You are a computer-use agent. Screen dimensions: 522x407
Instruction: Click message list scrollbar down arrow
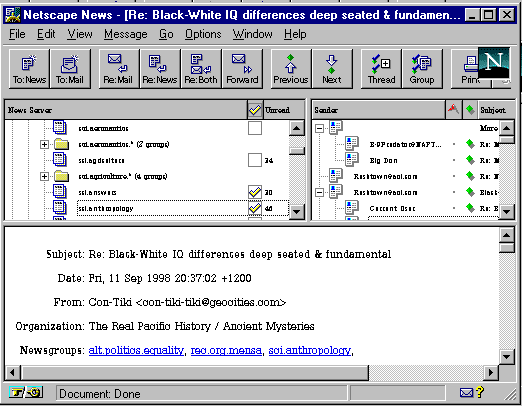pyautogui.click(x=507, y=211)
